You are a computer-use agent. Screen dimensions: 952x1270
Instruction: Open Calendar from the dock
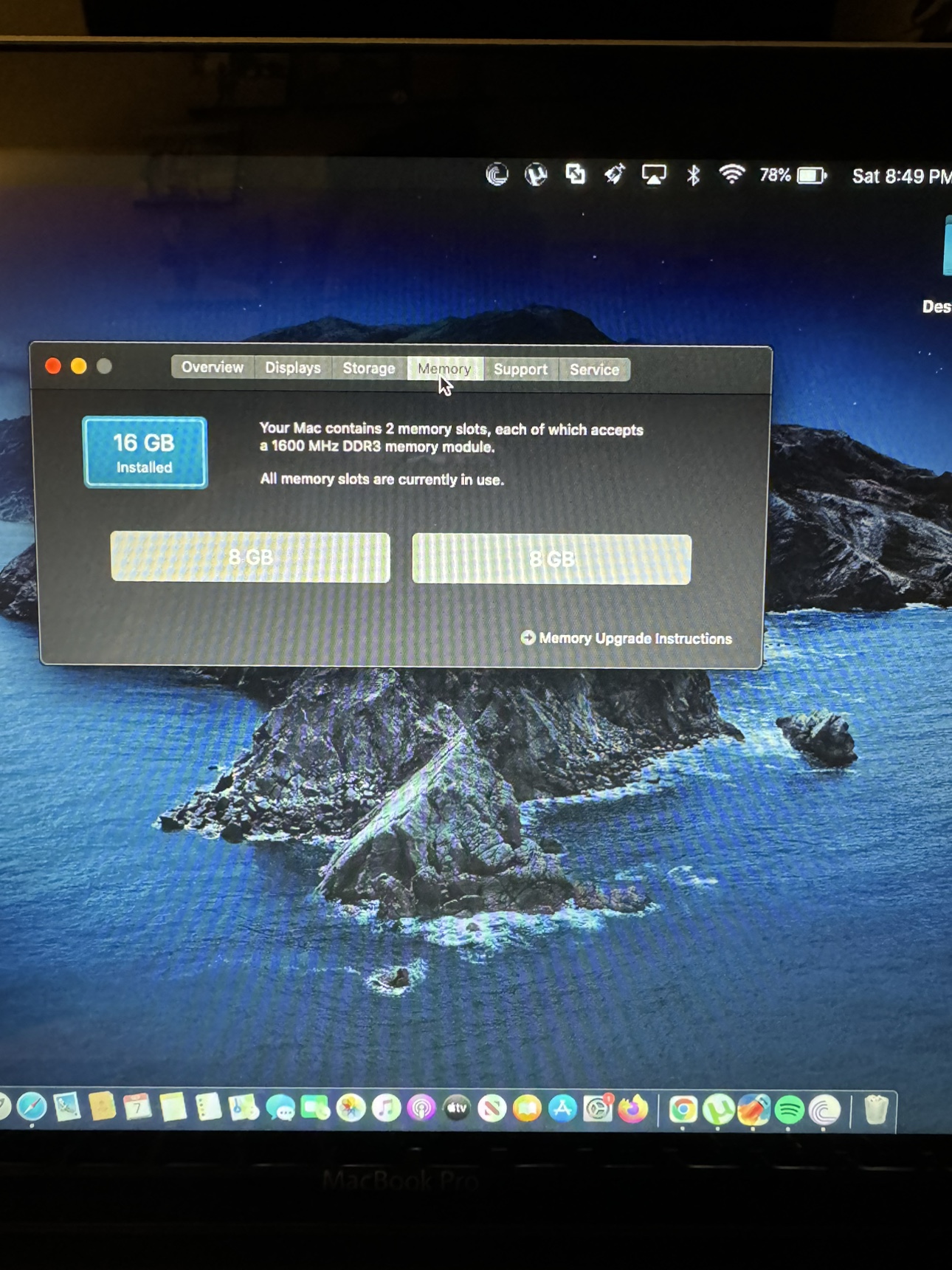click(x=137, y=1107)
